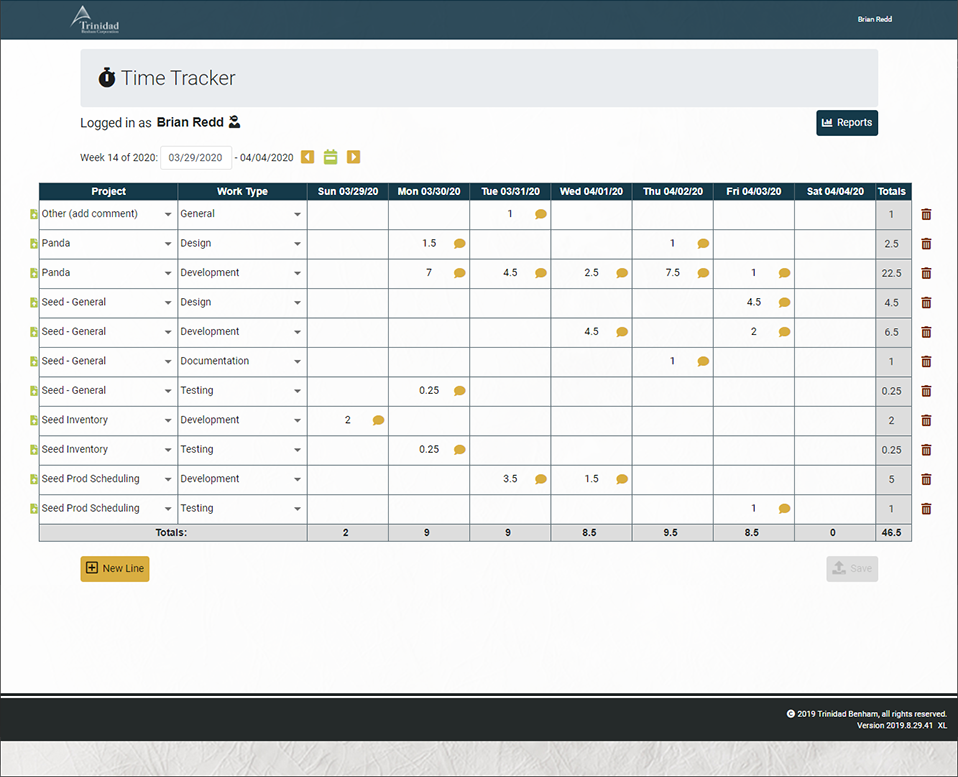
Task: Remove the Seed Prod Scheduling Development row
Action: pyautogui.click(x=926, y=480)
